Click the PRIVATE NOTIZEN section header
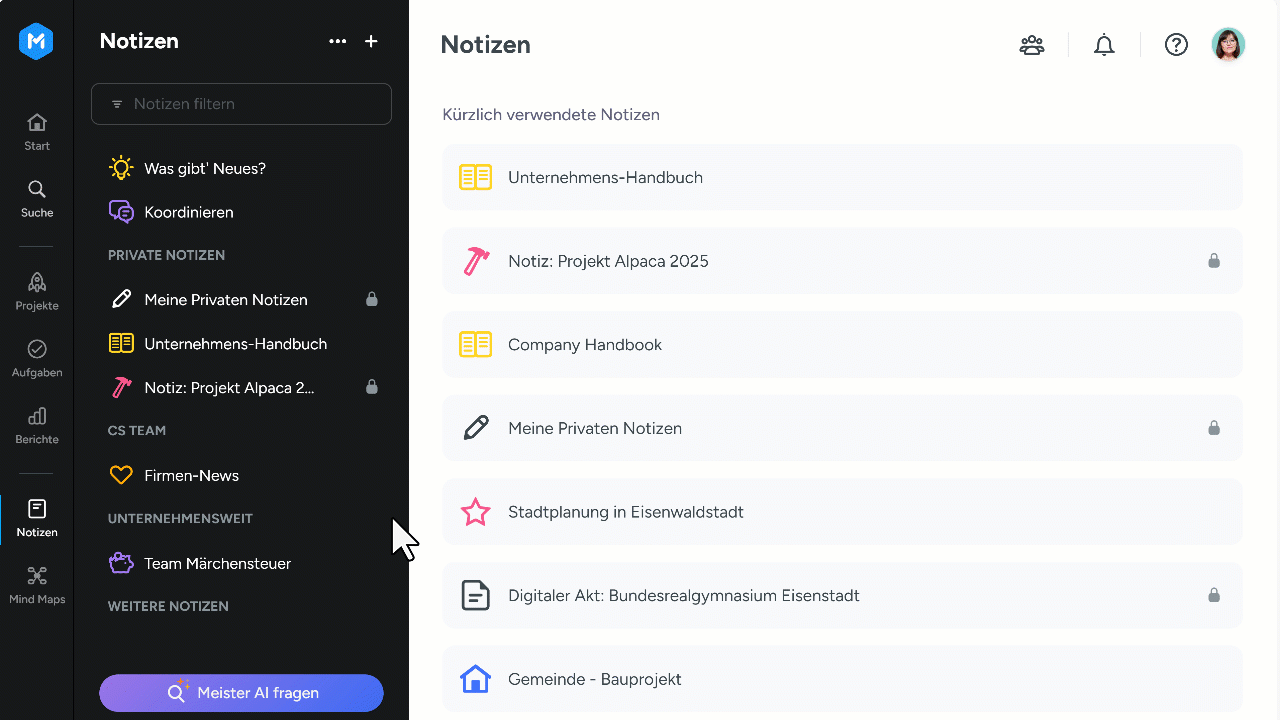This screenshot has height=720, width=1280. (x=167, y=255)
